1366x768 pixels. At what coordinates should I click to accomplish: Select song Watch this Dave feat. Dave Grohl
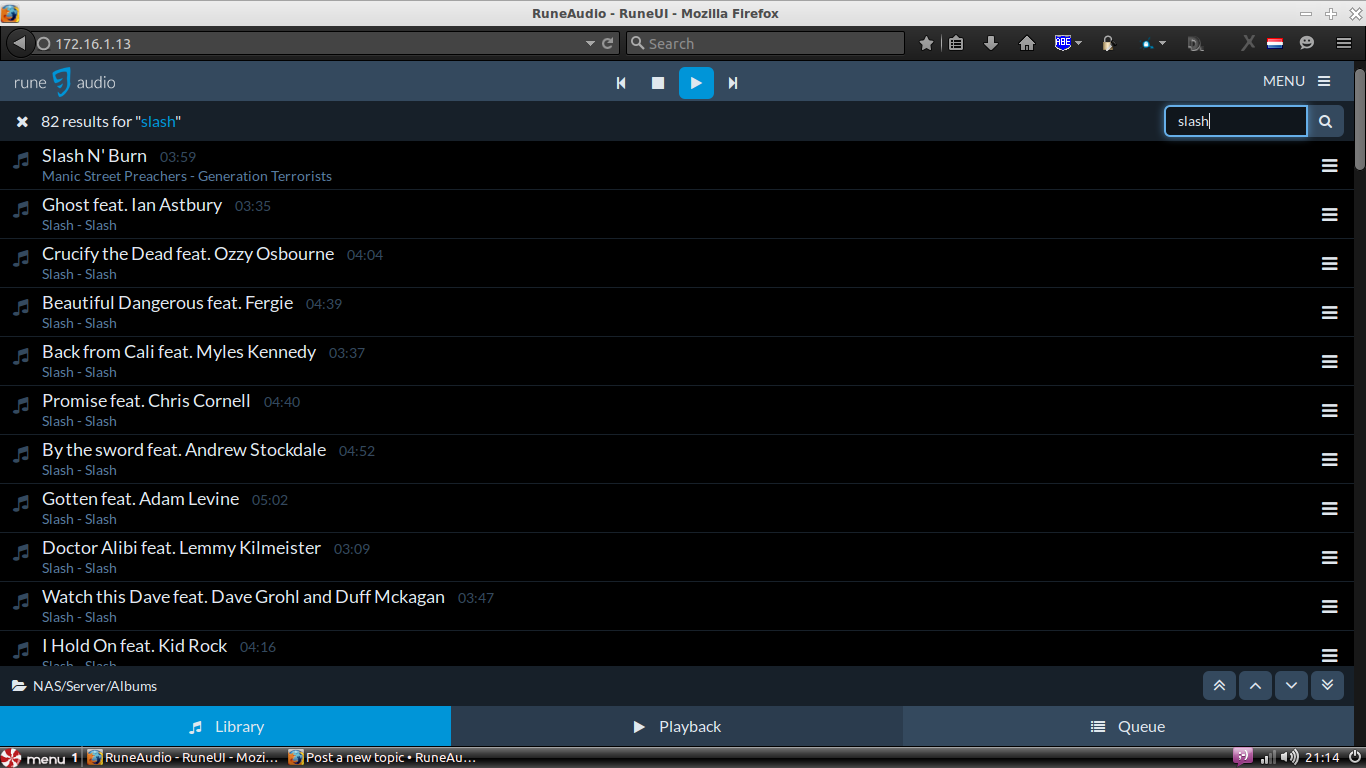tap(243, 597)
